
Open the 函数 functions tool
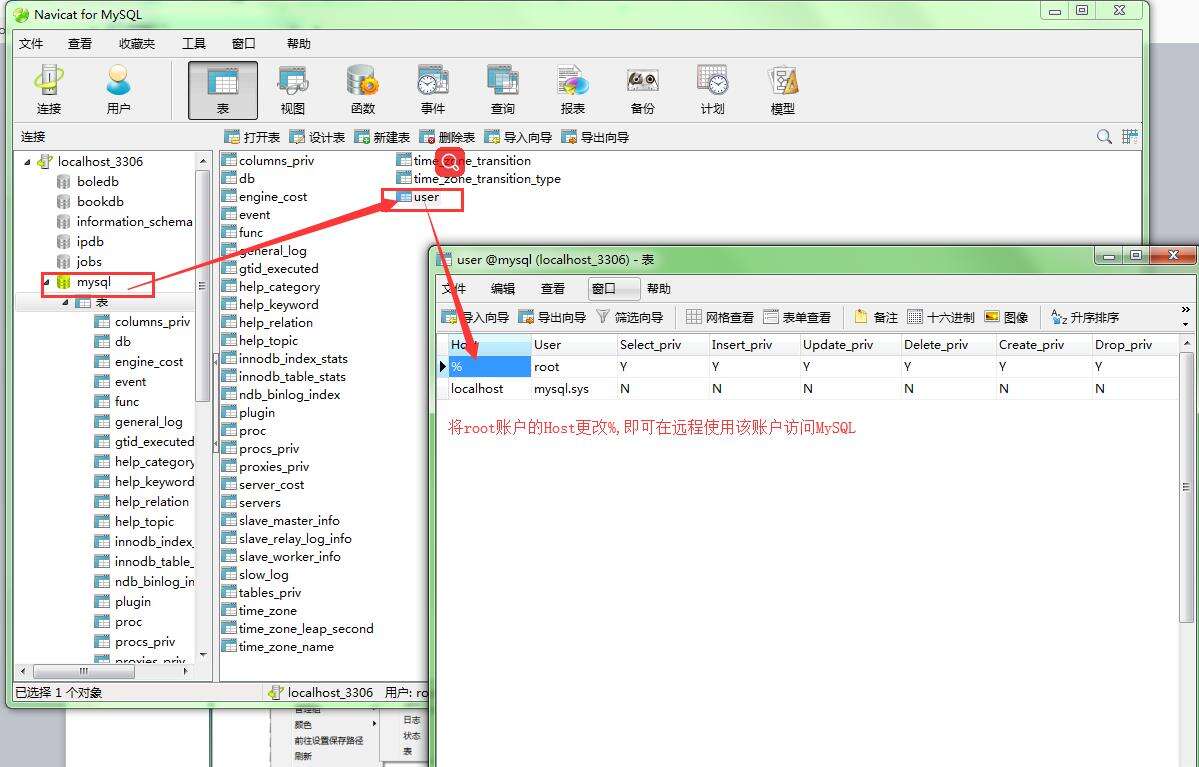point(362,89)
